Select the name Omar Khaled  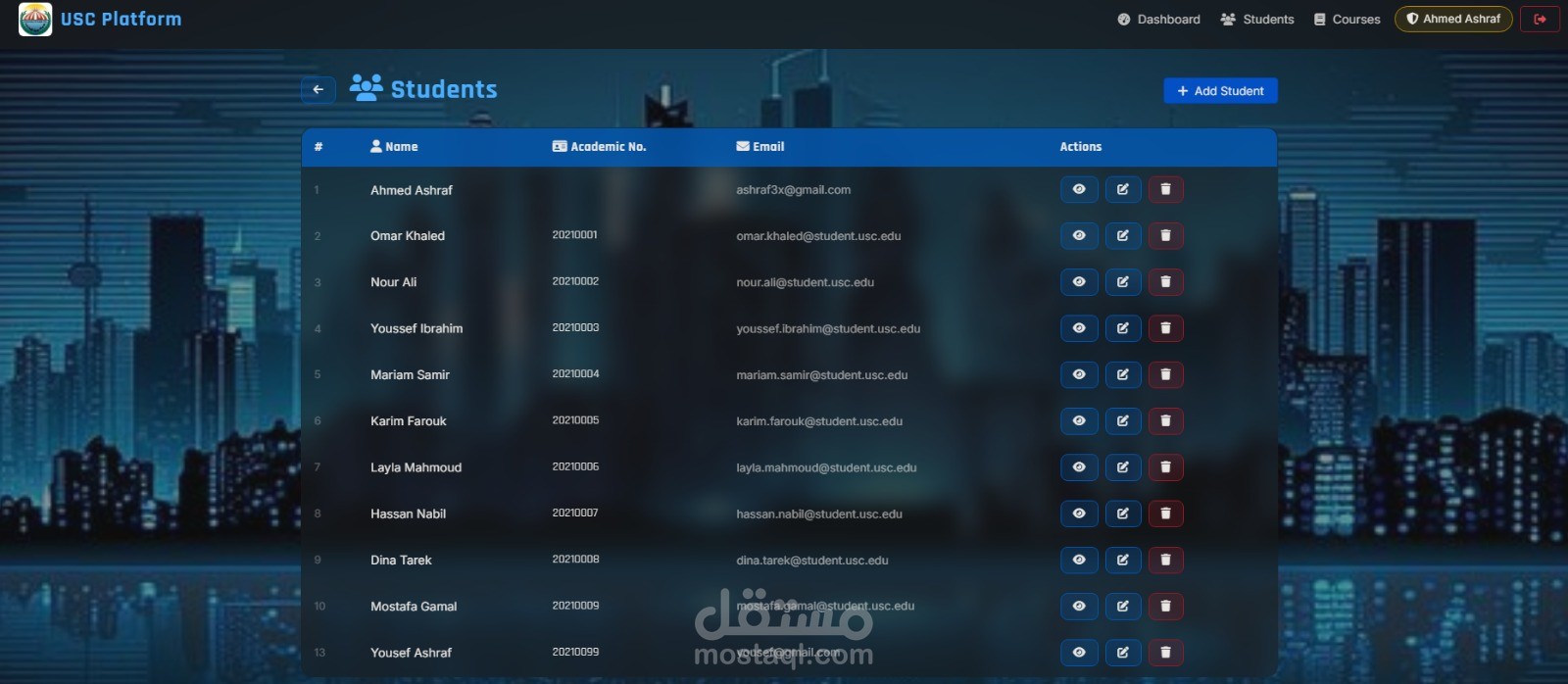408,236
